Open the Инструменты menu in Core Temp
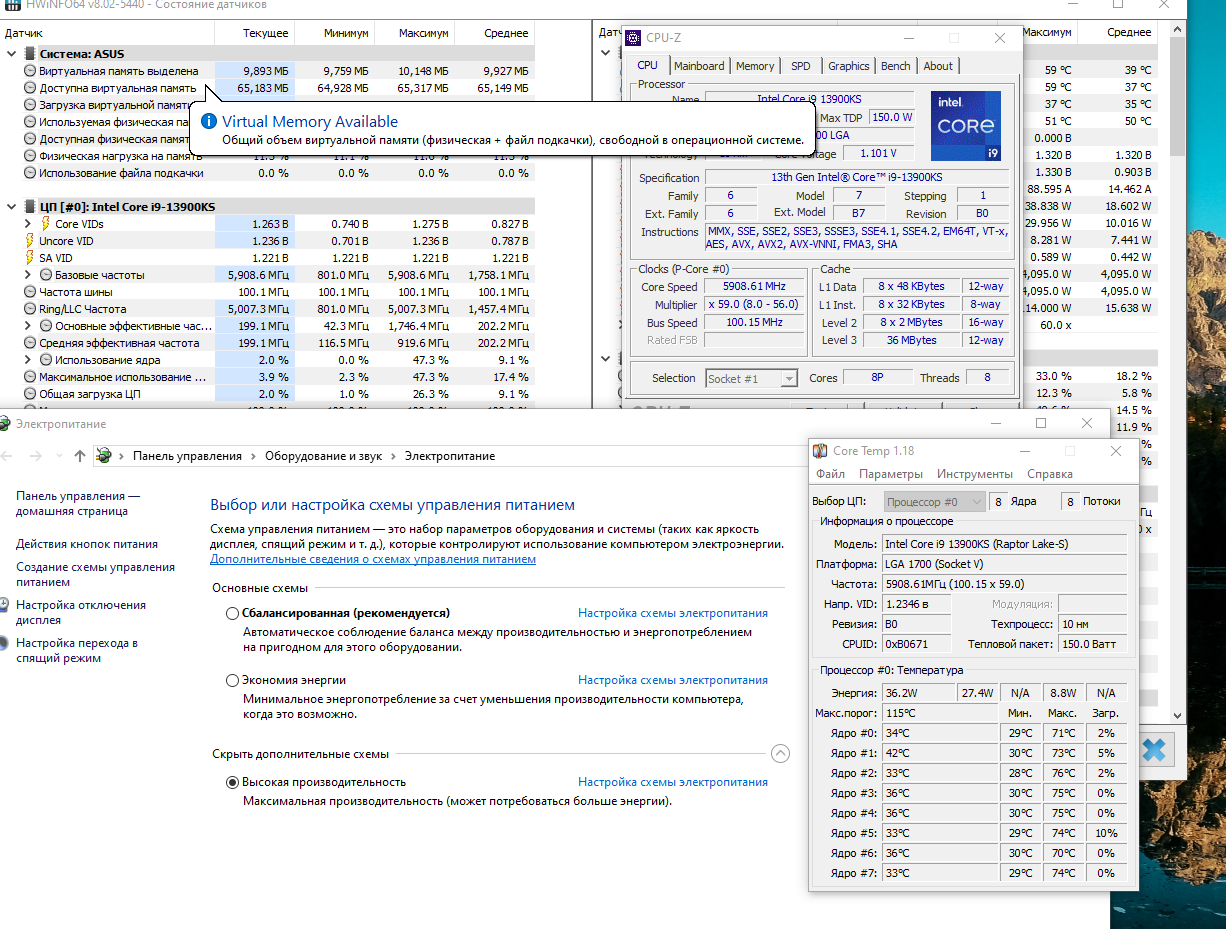The image size is (1226, 929). (x=975, y=474)
